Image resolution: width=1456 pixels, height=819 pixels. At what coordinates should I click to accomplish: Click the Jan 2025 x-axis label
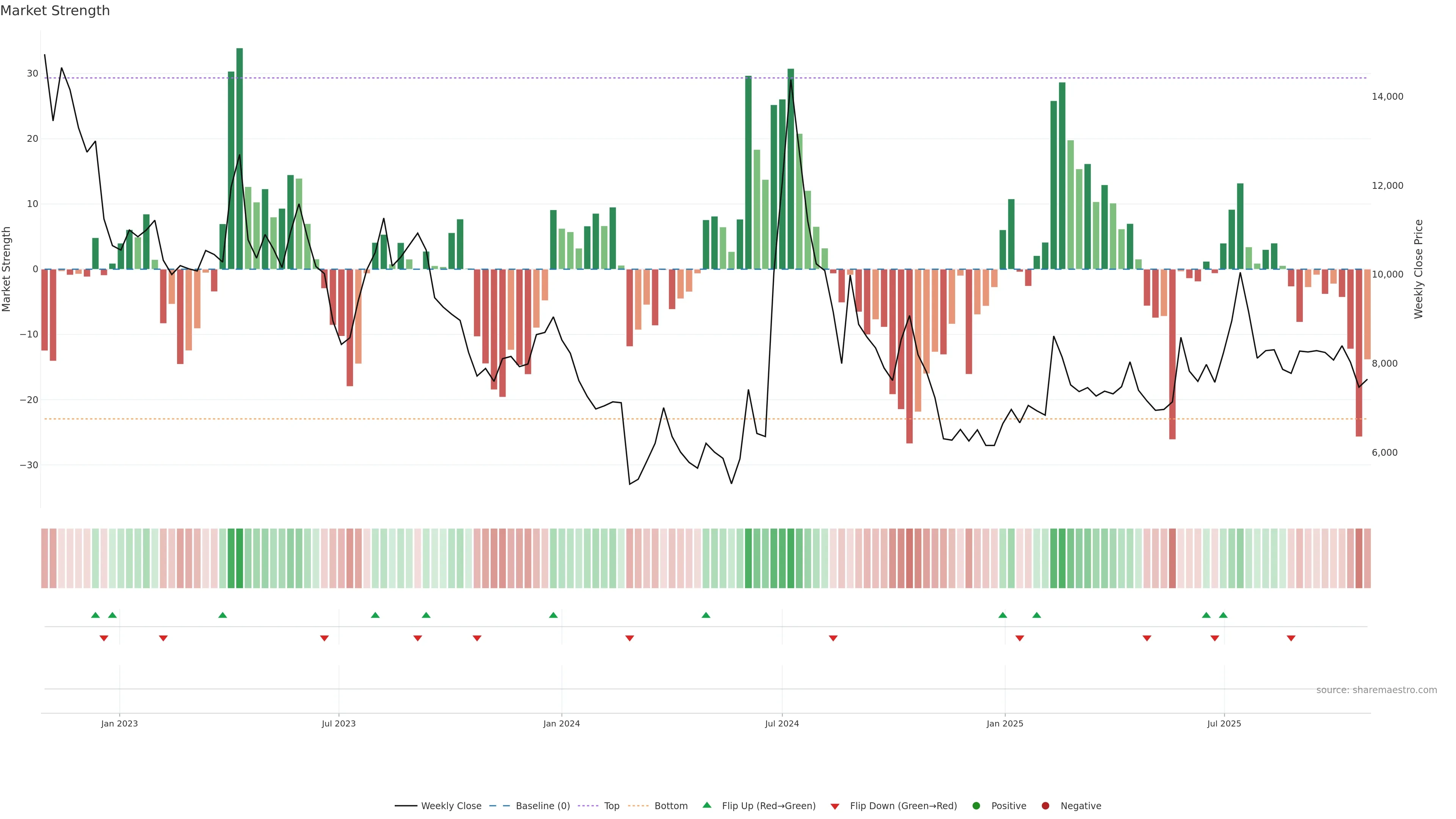coord(1005,723)
